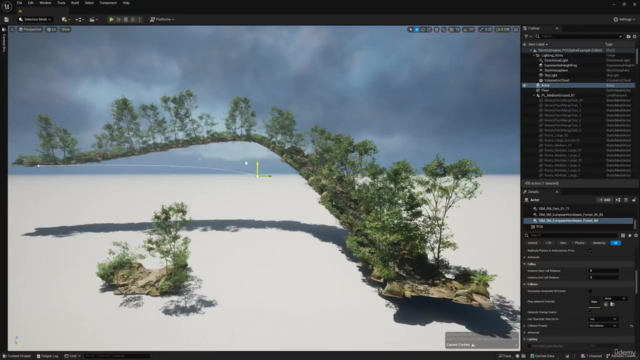Toggle Simulation Generates Hit Events checkbox
Image resolution: width=640 pixels, height=360 pixels.
(590, 291)
